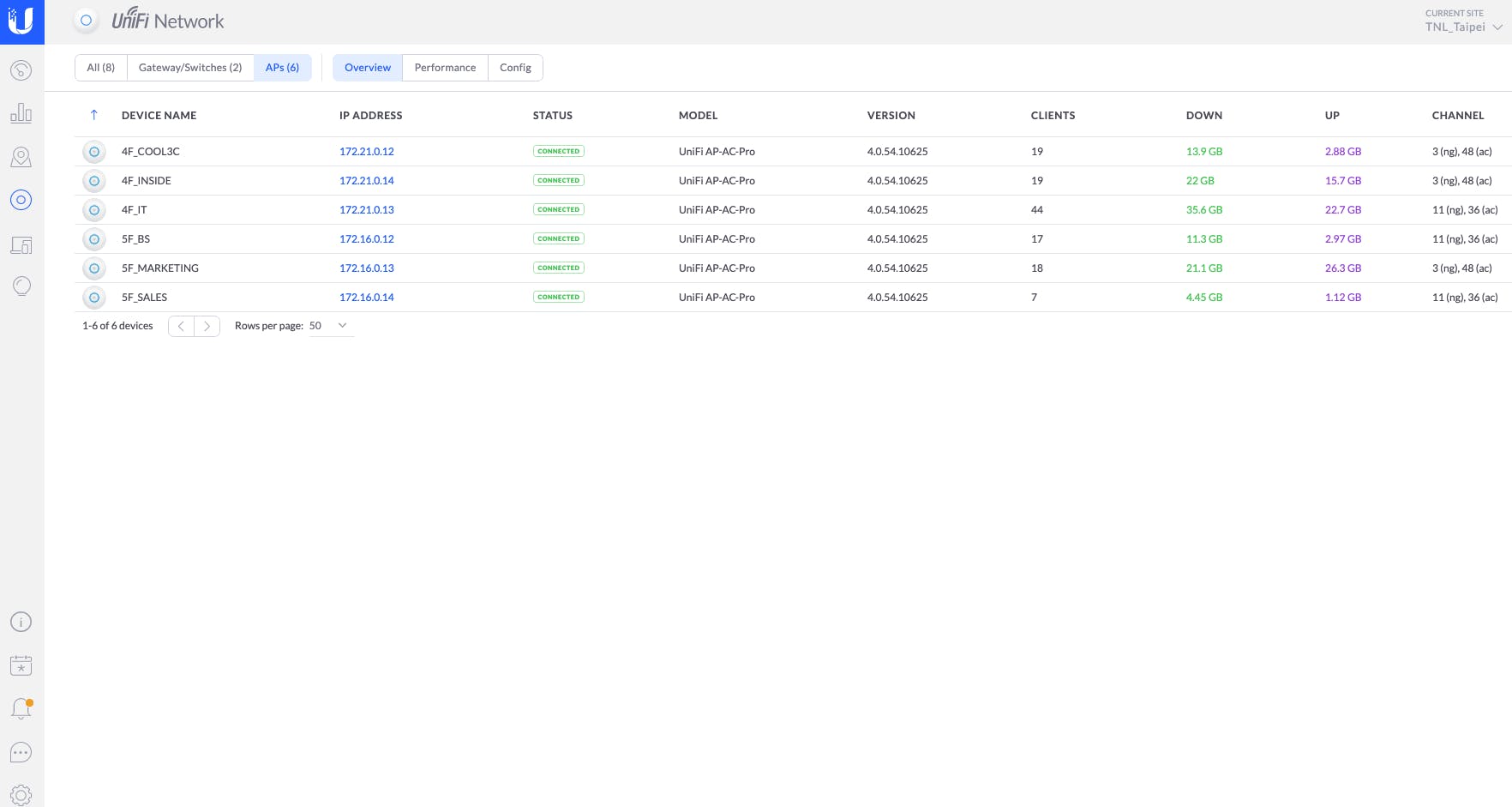Open the info circle icon in sidebar
Viewport: 1512px width, 807px height.
[21, 622]
